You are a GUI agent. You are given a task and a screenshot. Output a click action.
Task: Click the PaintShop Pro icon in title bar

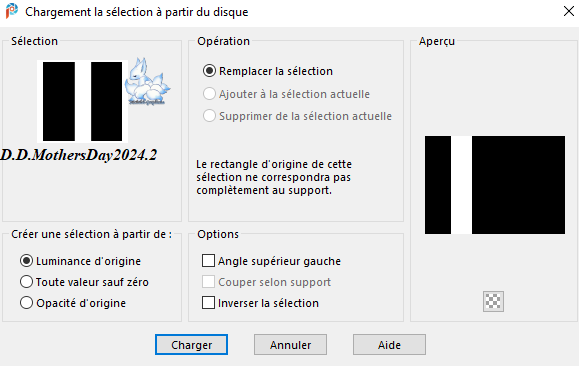tap(12, 11)
